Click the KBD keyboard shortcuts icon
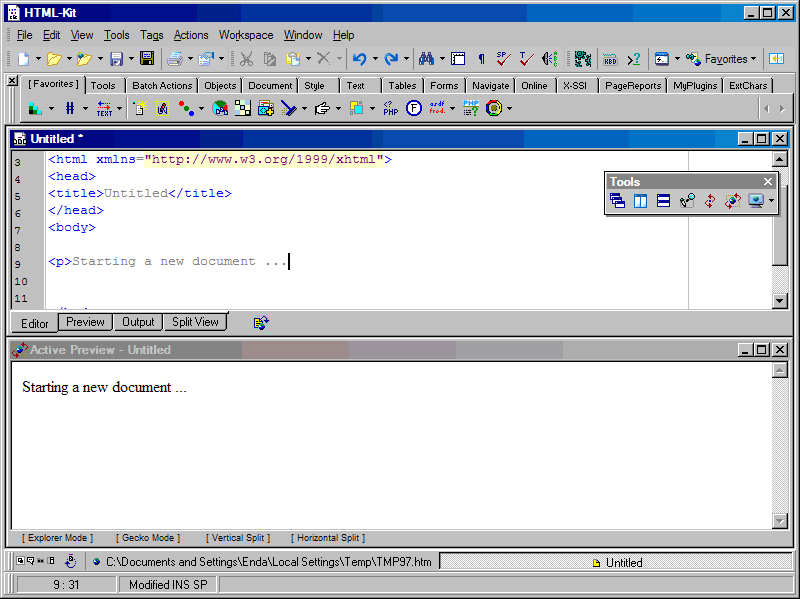This screenshot has height=599, width=800. tap(610, 59)
